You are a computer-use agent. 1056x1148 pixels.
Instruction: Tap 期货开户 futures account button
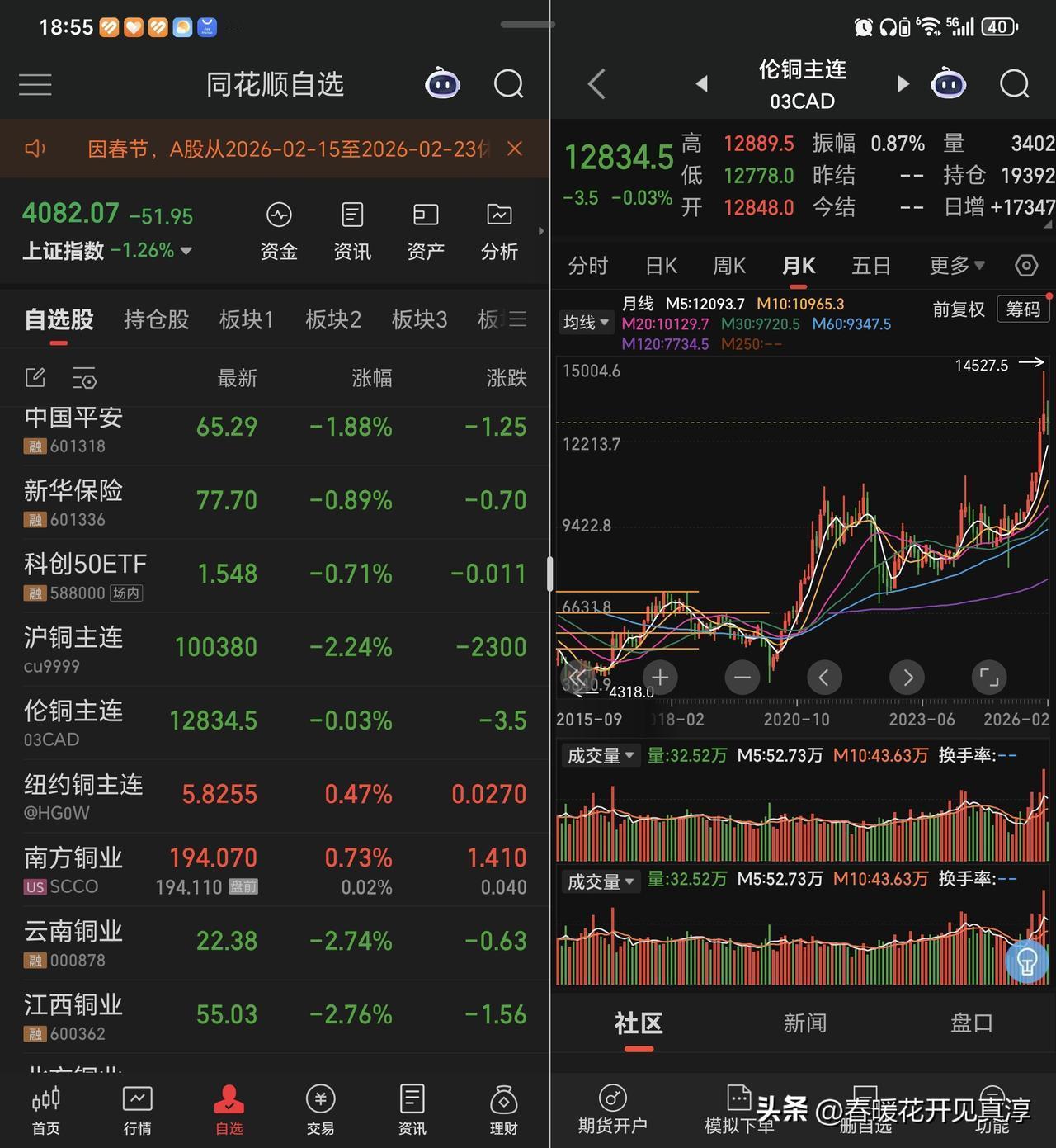pos(612,1111)
